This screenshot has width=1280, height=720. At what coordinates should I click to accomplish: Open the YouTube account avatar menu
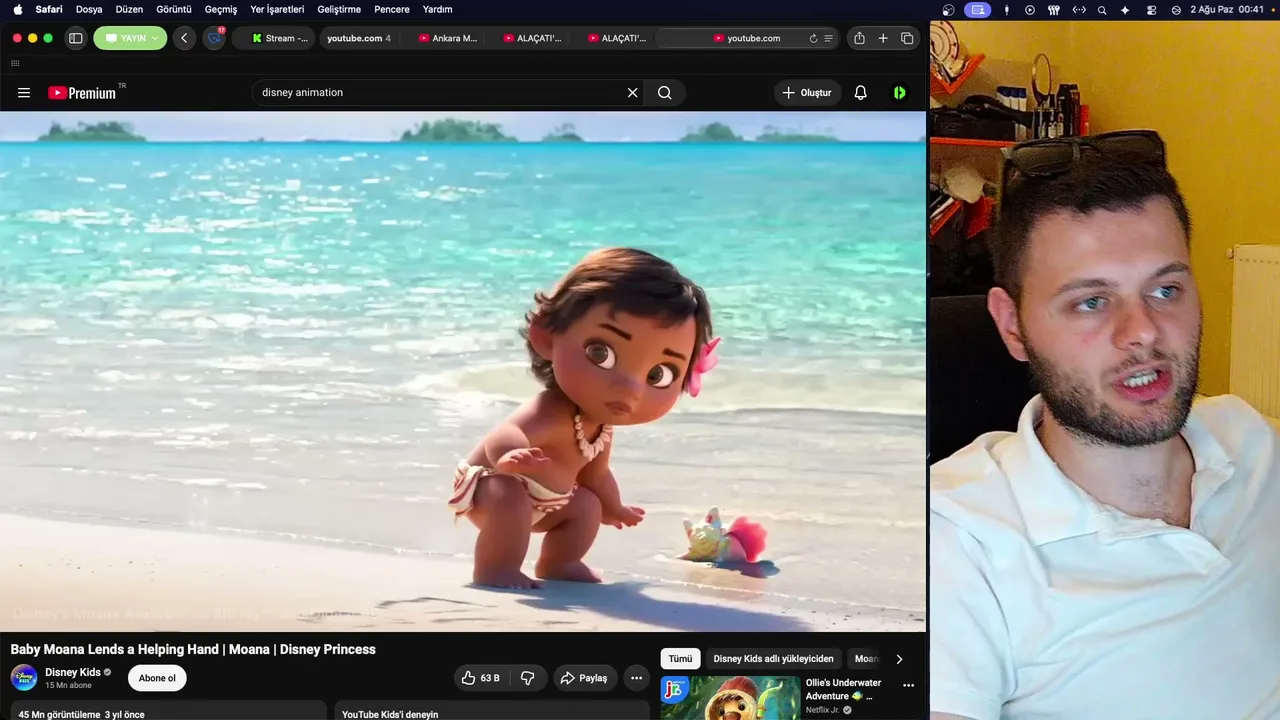point(900,93)
